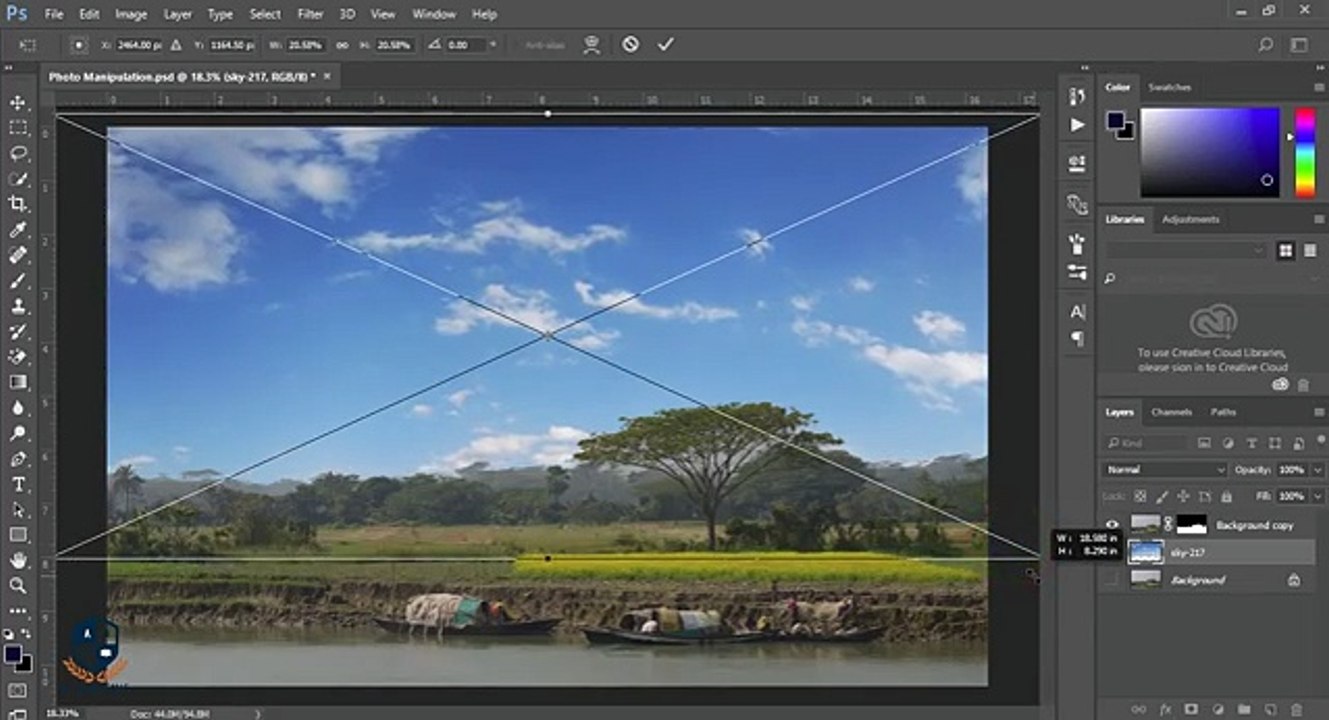Select the Brush tool
Image resolution: width=1329 pixels, height=720 pixels.
[x=18, y=281]
